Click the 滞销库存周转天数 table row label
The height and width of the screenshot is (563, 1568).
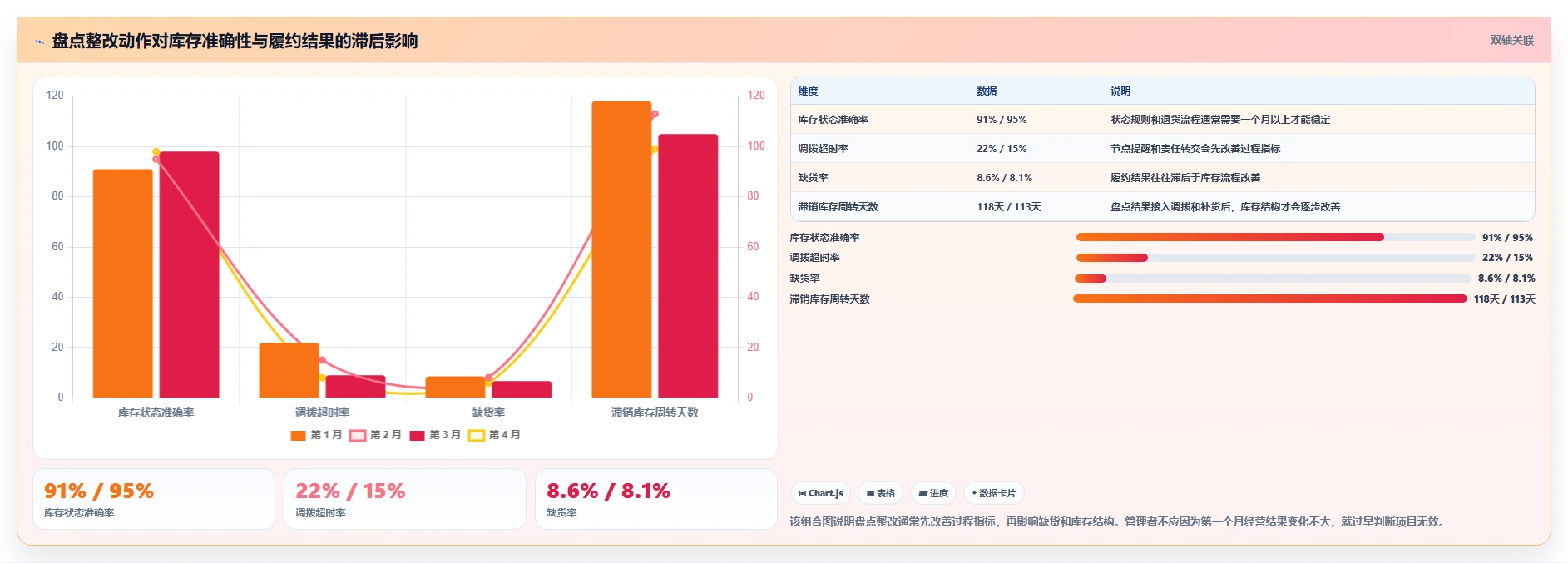coord(838,207)
